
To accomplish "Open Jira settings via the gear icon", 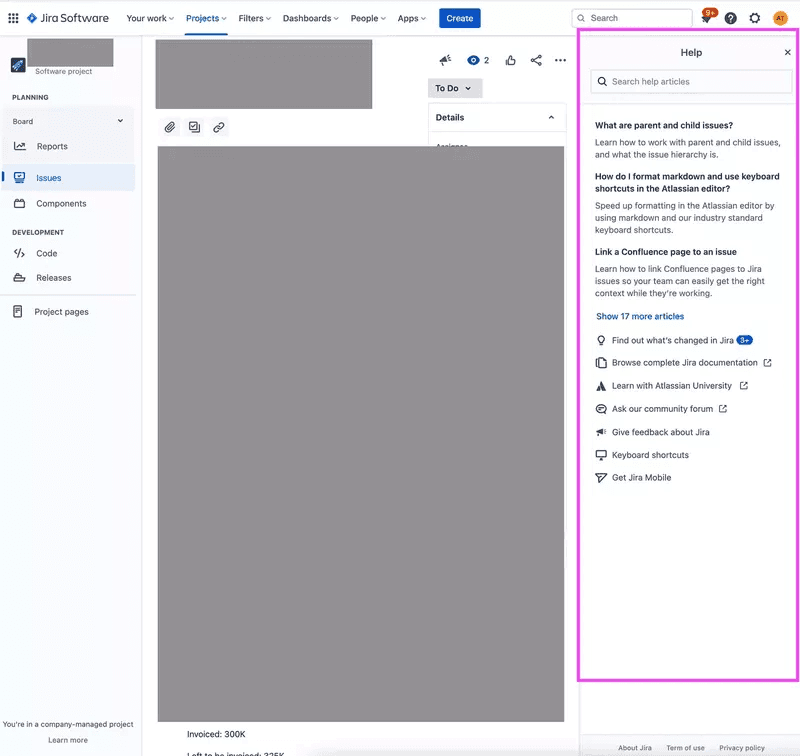I will [754, 17].
